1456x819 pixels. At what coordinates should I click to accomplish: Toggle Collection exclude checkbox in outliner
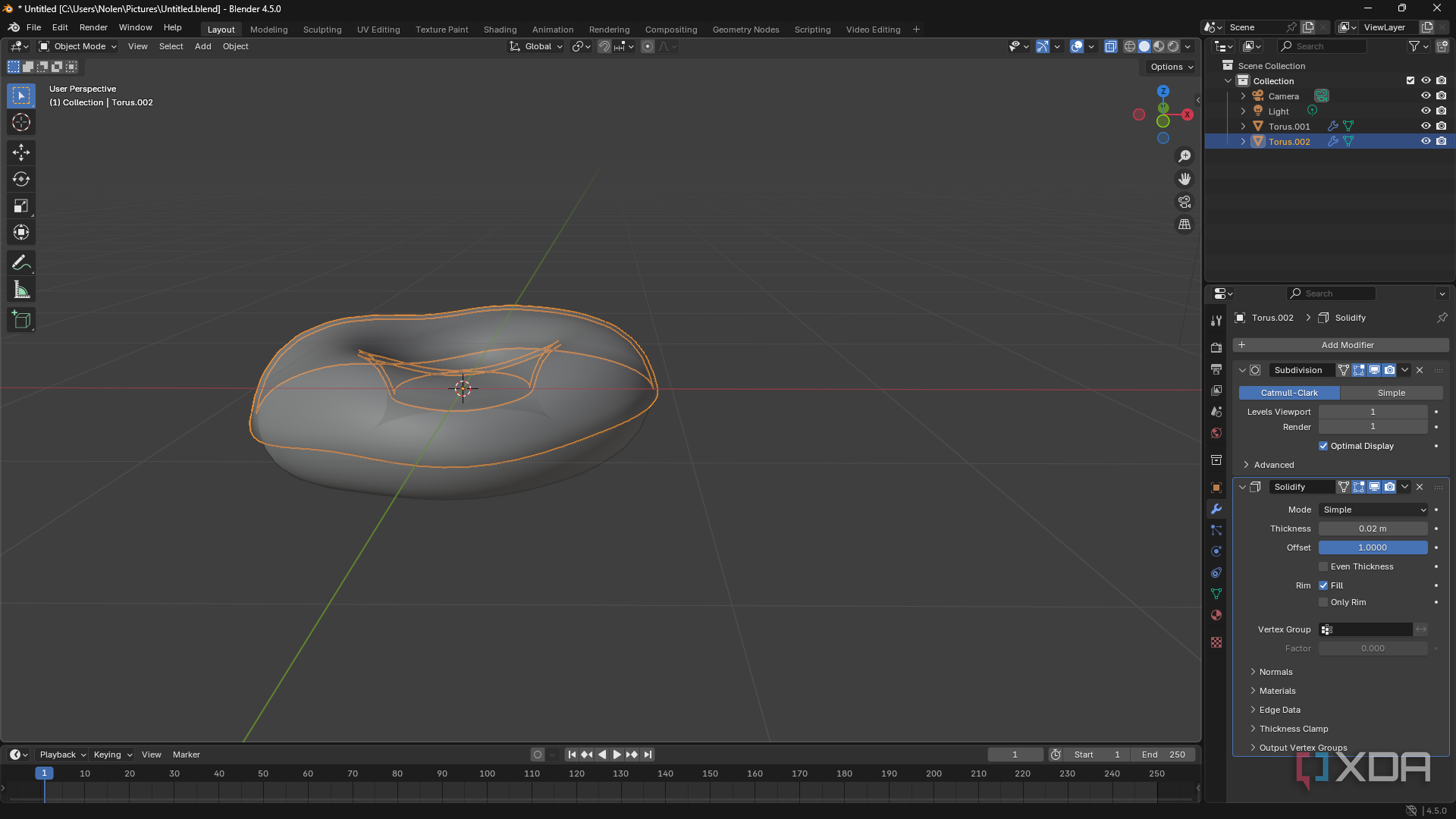1410,80
